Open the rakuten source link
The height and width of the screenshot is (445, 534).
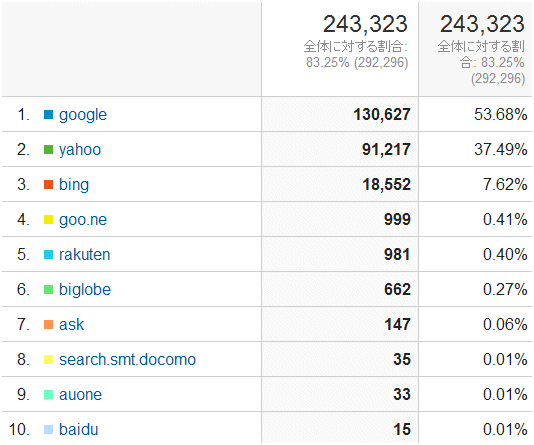pos(84,255)
